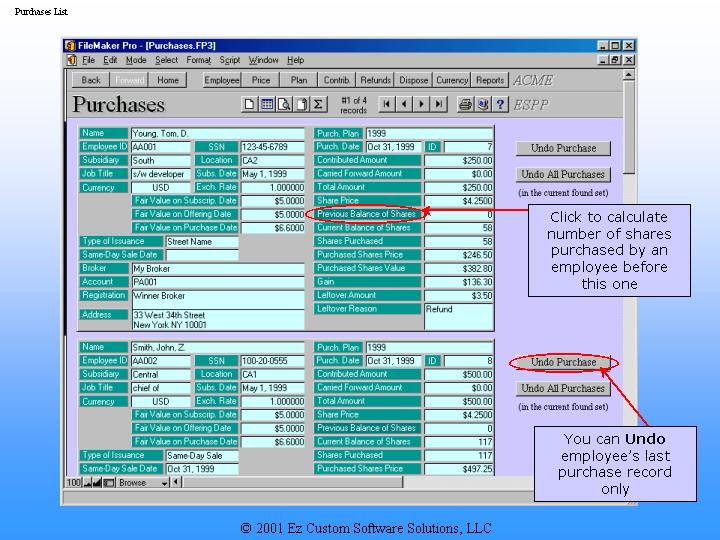Go to next record arrow
This screenshot has height=540, width=720.
click(422, 104)
